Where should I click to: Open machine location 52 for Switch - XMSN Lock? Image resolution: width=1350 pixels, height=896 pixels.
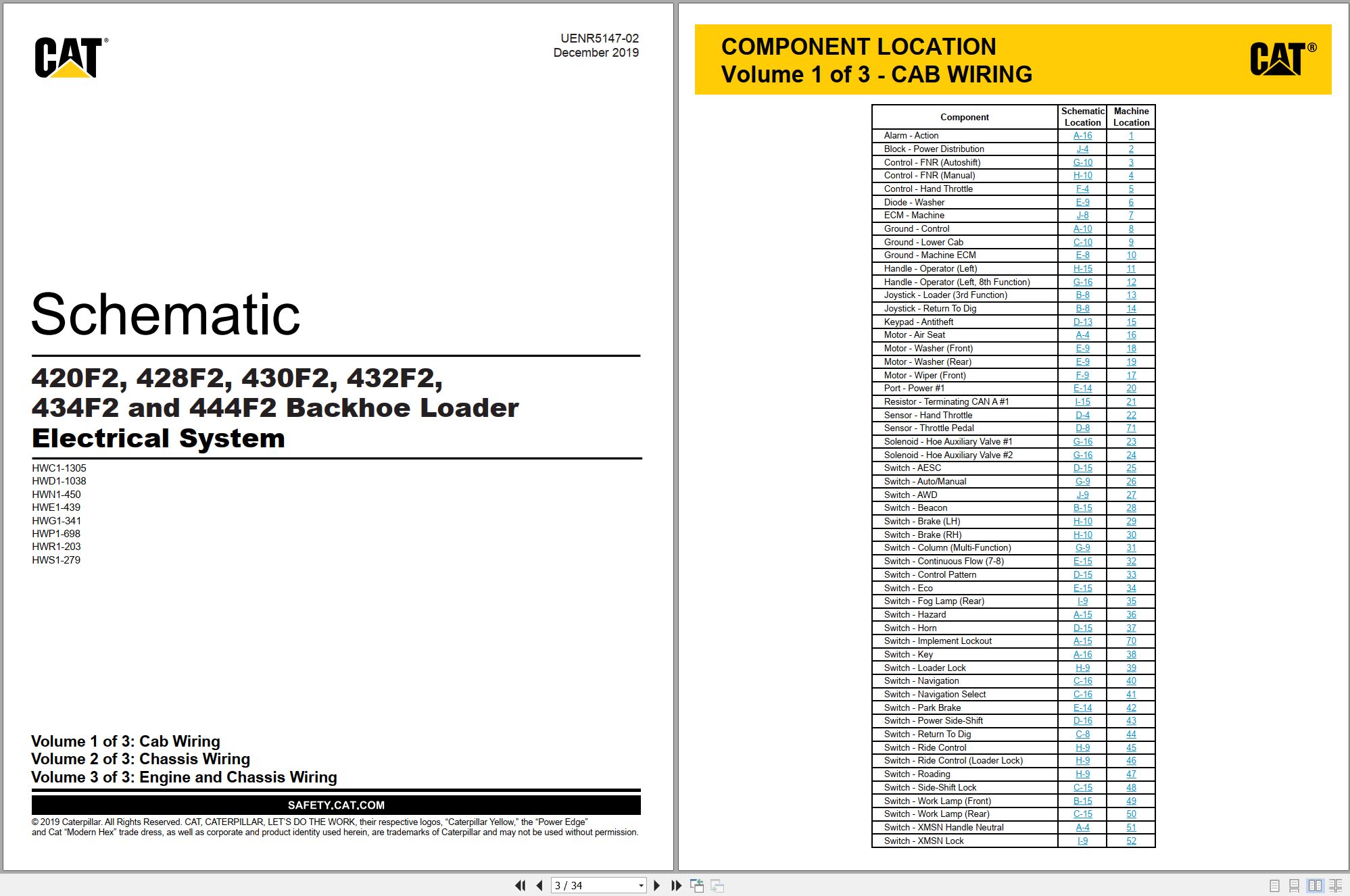[1131, 841]
